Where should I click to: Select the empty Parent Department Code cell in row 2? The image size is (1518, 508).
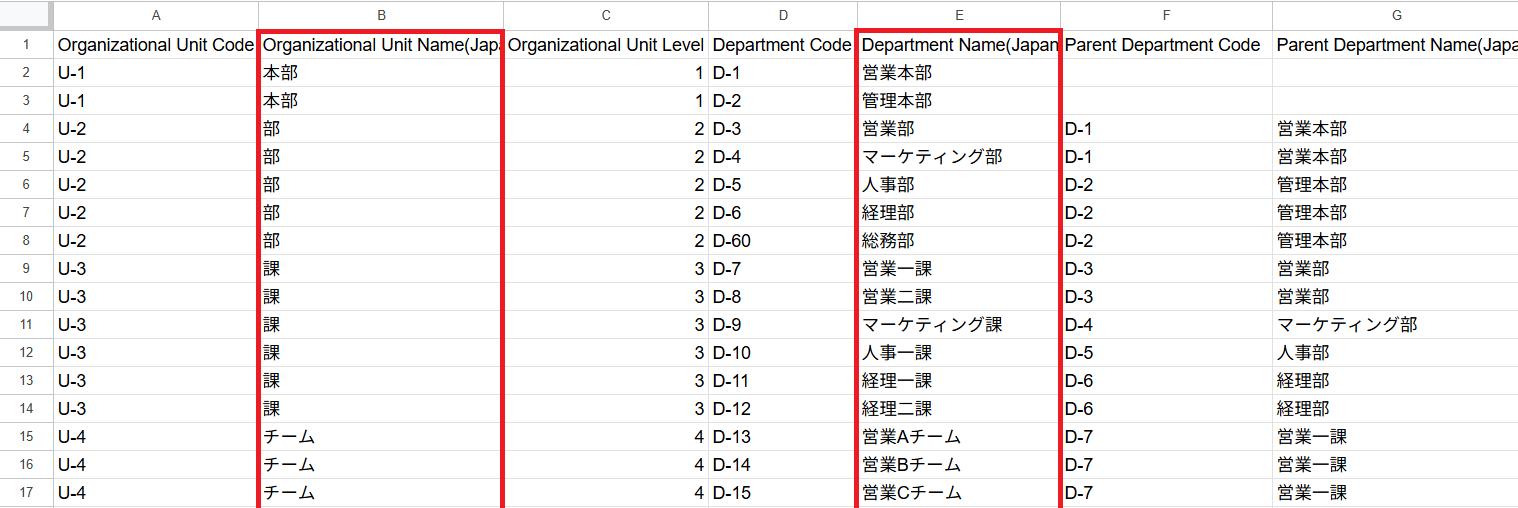(1166, 73)
